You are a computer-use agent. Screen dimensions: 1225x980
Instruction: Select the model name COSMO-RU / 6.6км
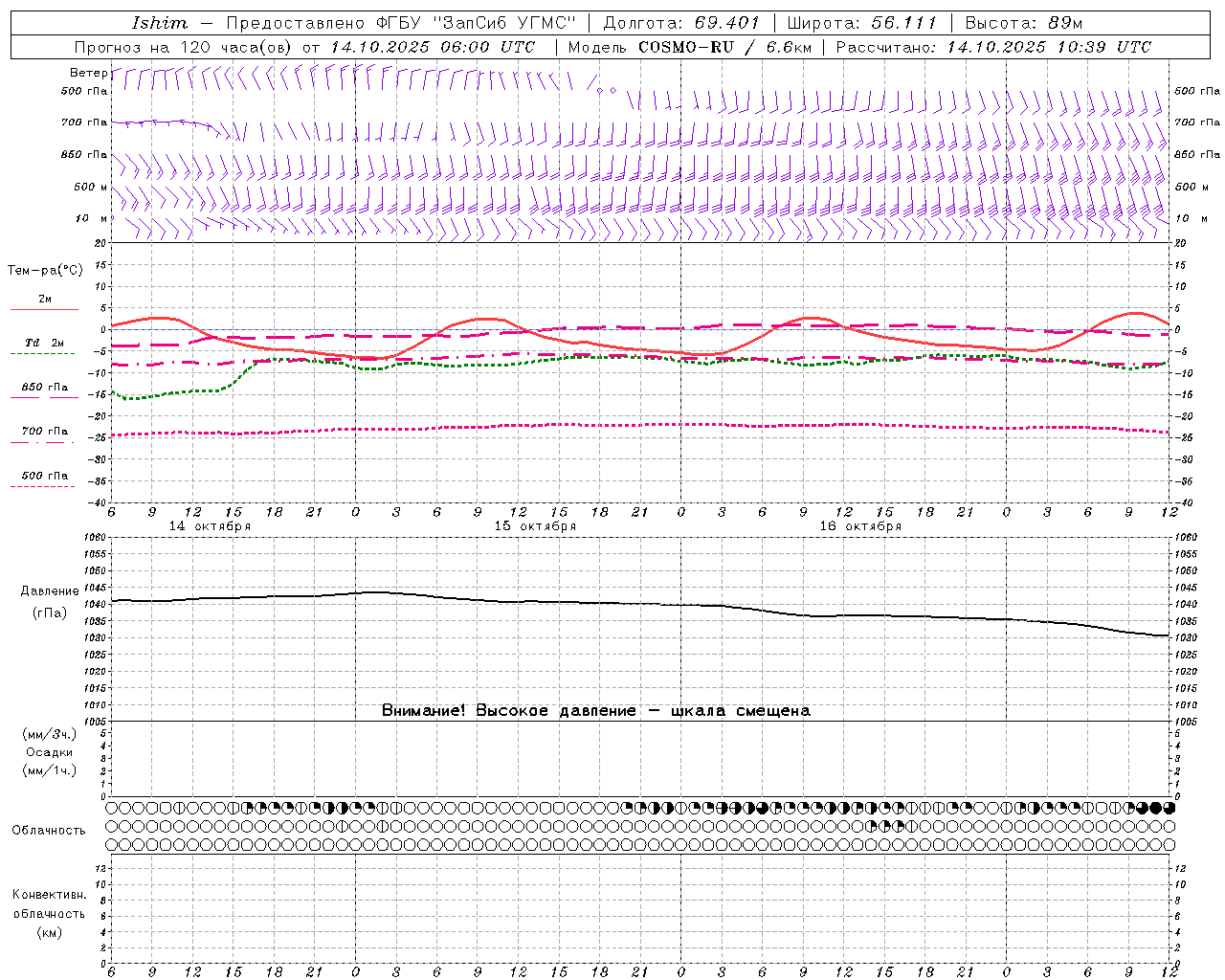click(724, 47)
